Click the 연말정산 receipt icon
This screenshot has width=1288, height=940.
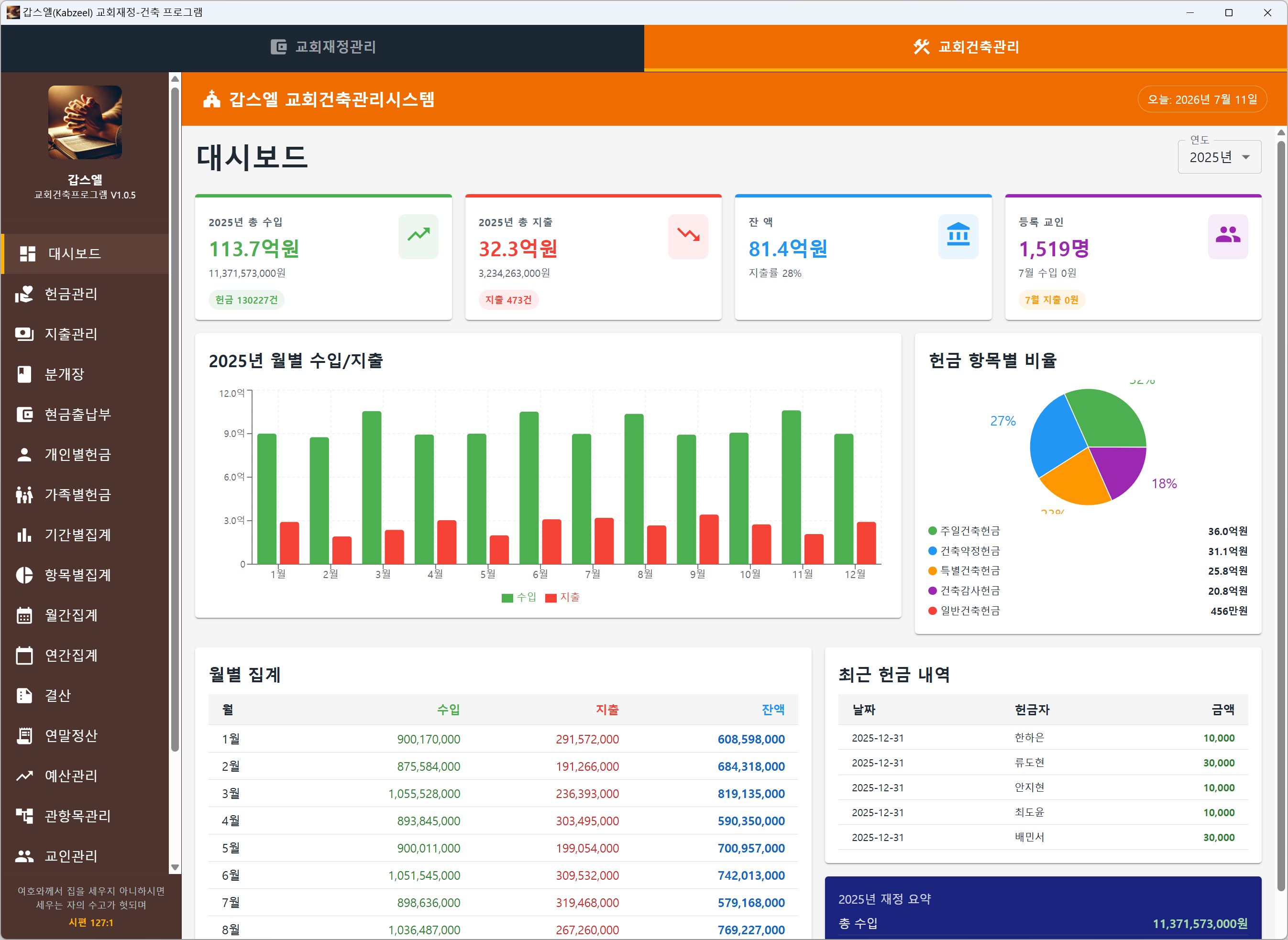tap(24, 736)
